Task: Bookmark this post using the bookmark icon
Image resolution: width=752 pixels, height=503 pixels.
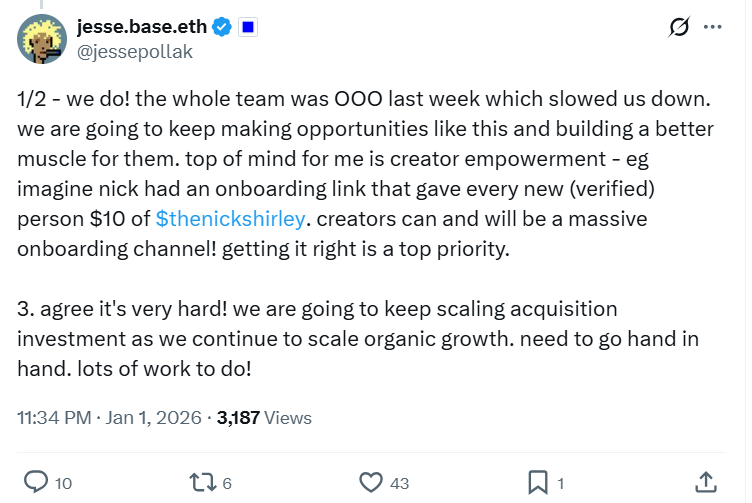Action: (538, 483)
